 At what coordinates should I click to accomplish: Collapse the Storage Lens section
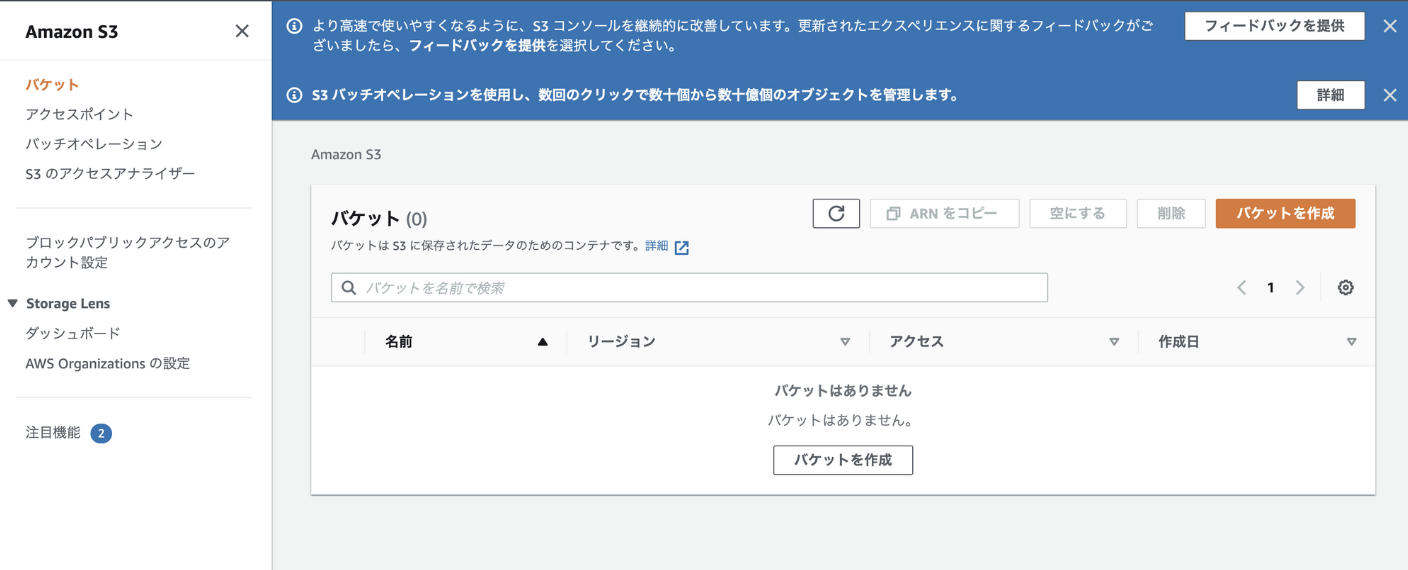[x=12, y=303]
